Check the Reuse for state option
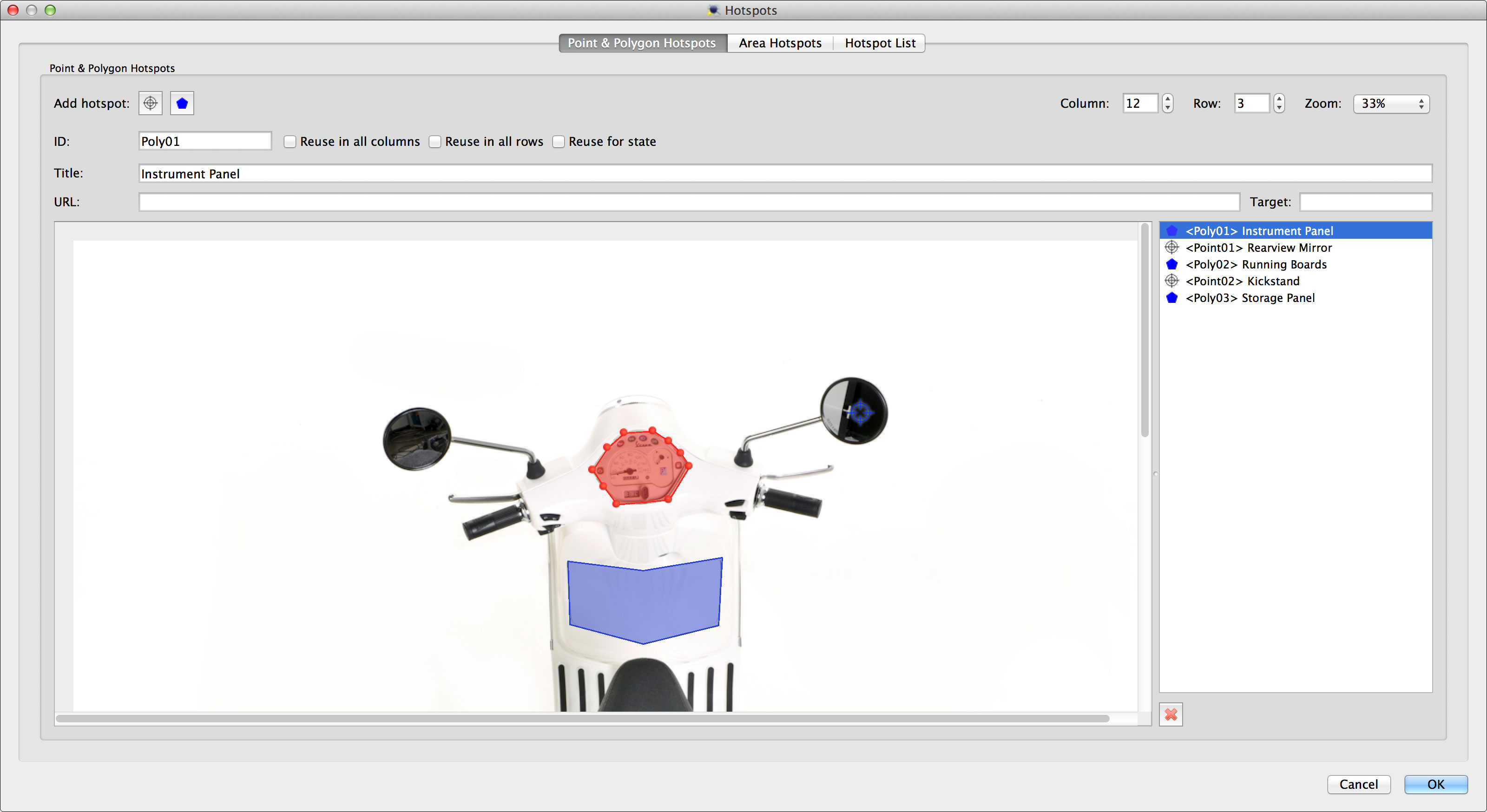 [558, 141]
